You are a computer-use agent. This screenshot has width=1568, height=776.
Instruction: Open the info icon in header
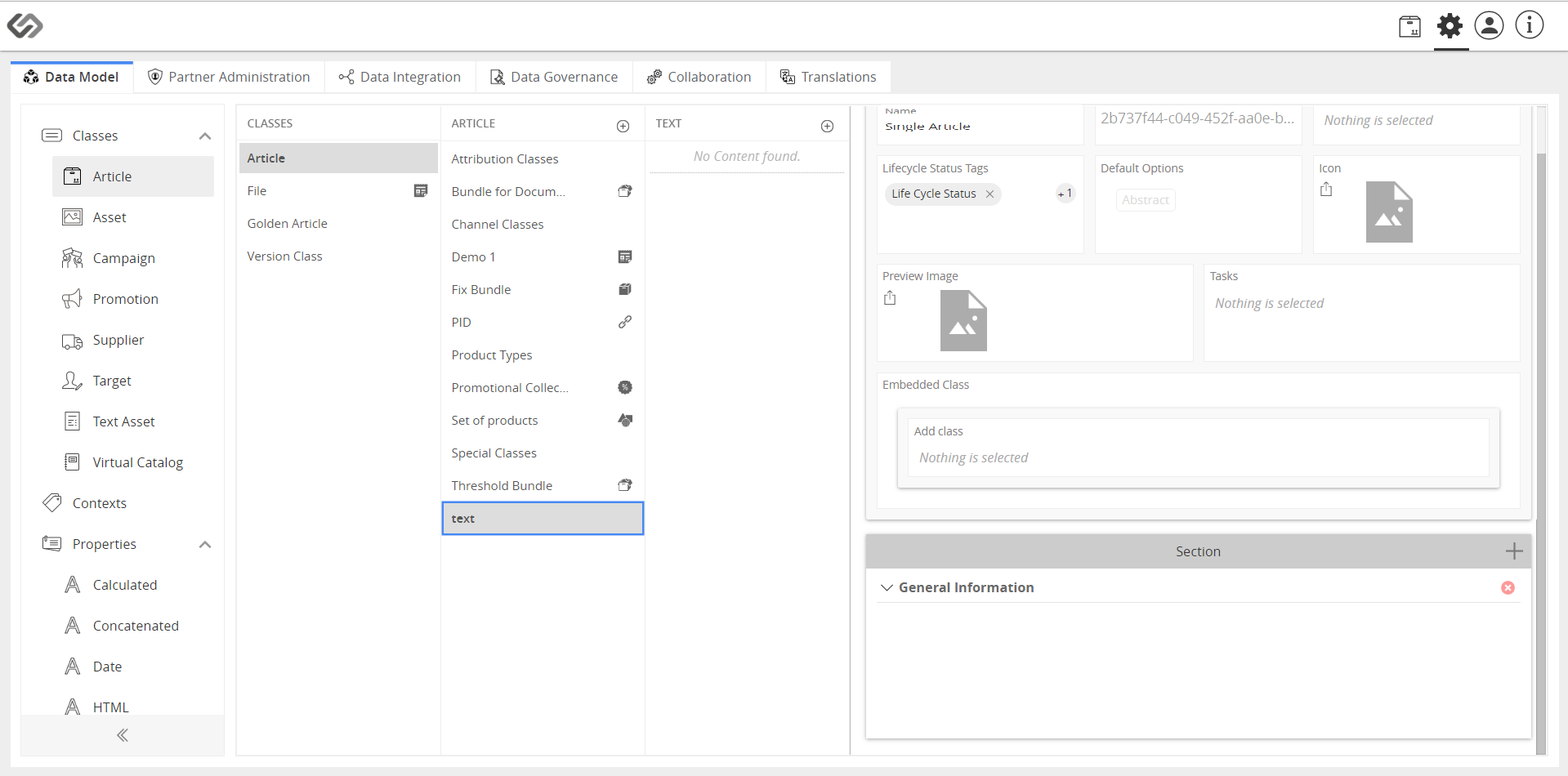click(1530, 25)
